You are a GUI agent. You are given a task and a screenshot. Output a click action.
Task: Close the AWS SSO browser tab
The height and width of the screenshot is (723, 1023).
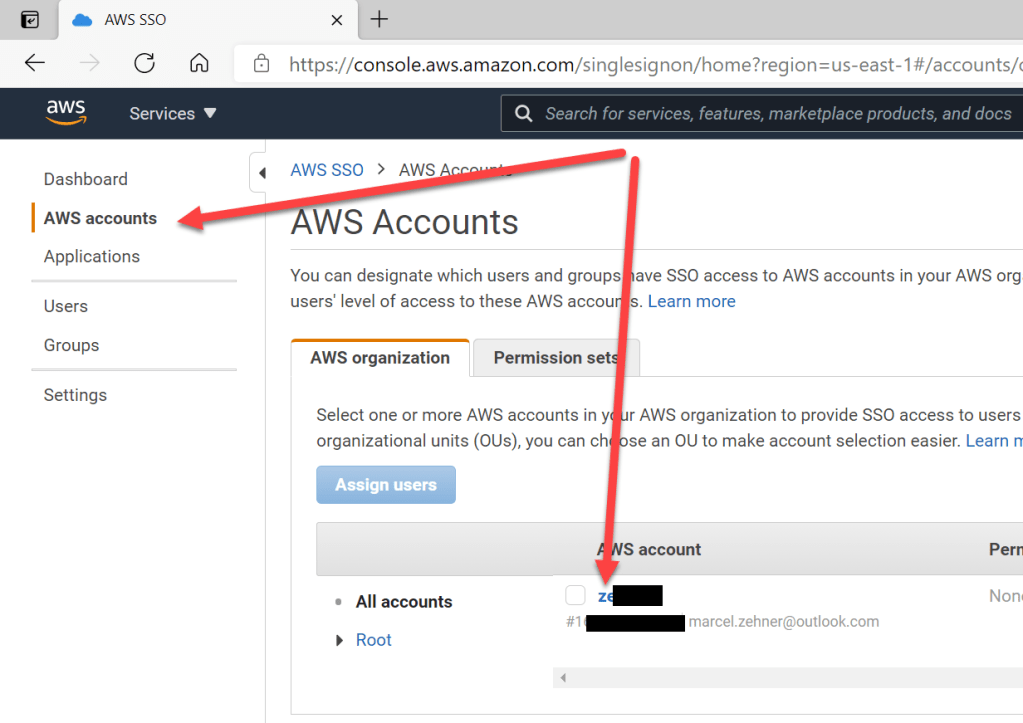coord(337,20)
